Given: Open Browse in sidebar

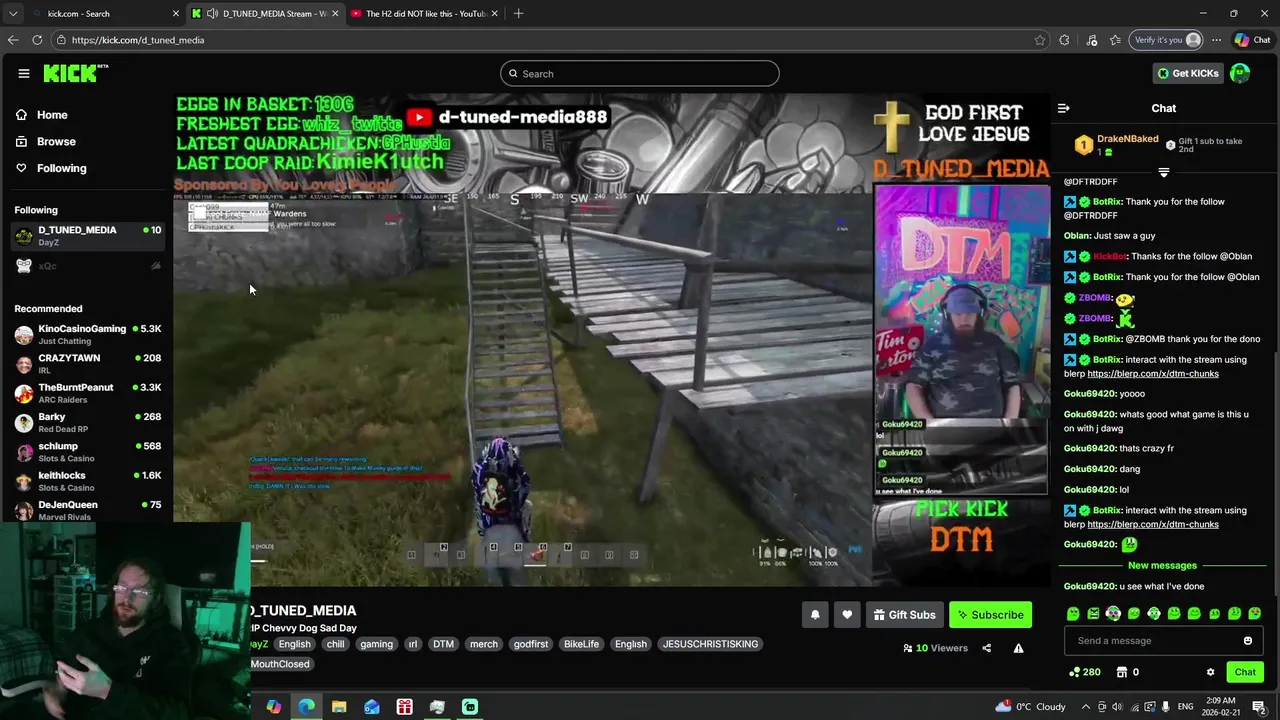Looking at the screenshot, I should pyautogui.click(x=56, y=142).
